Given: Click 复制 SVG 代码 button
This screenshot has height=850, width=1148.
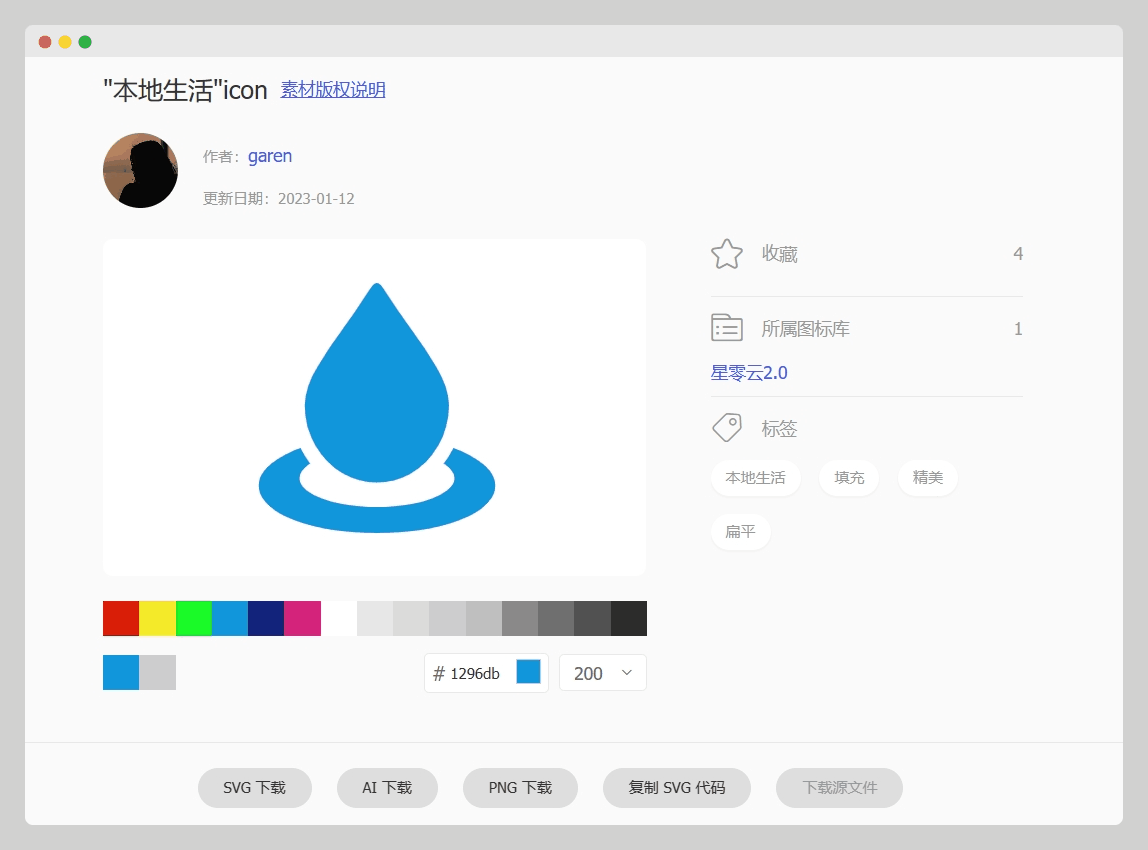Looking at the screenshot, I should pos(677,788).
